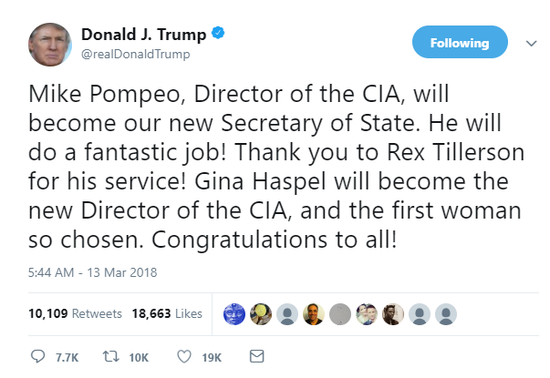This screenshot has width=550, height=378.
Task: Open last default silhouette liker avatar
Action: (x=446, y=314)
